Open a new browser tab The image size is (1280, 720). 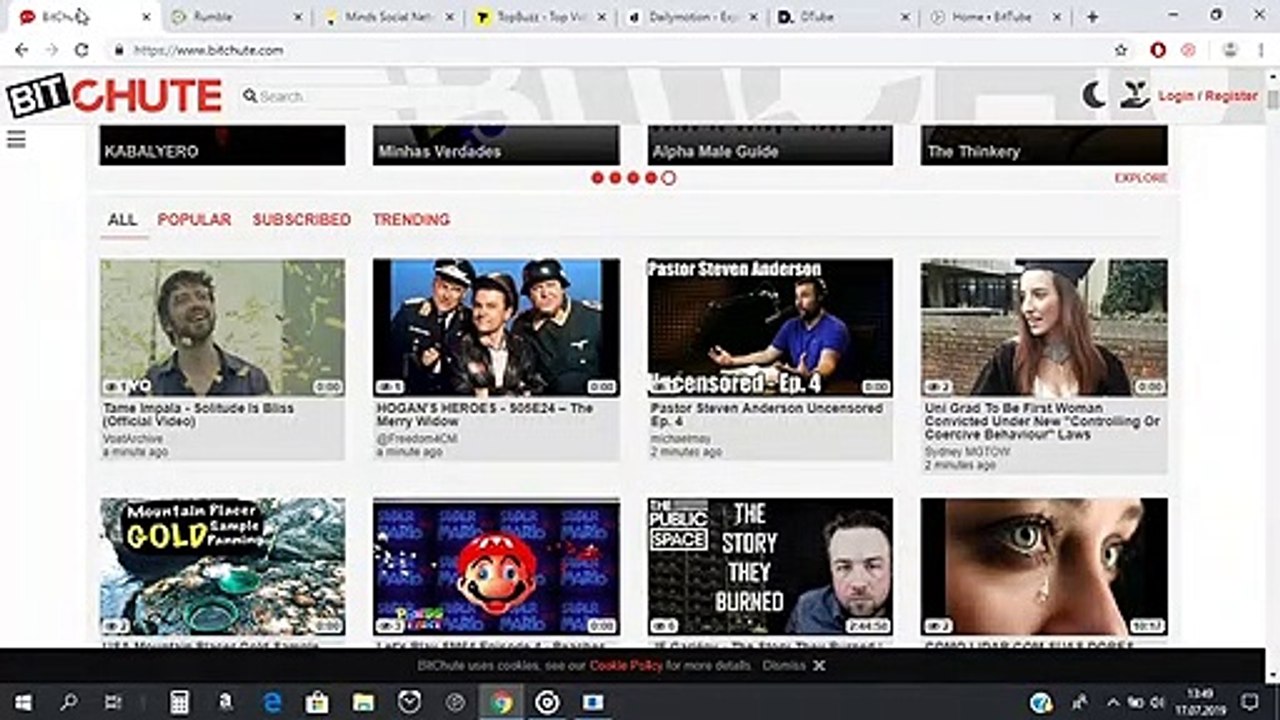click(x=1092, y=17)
